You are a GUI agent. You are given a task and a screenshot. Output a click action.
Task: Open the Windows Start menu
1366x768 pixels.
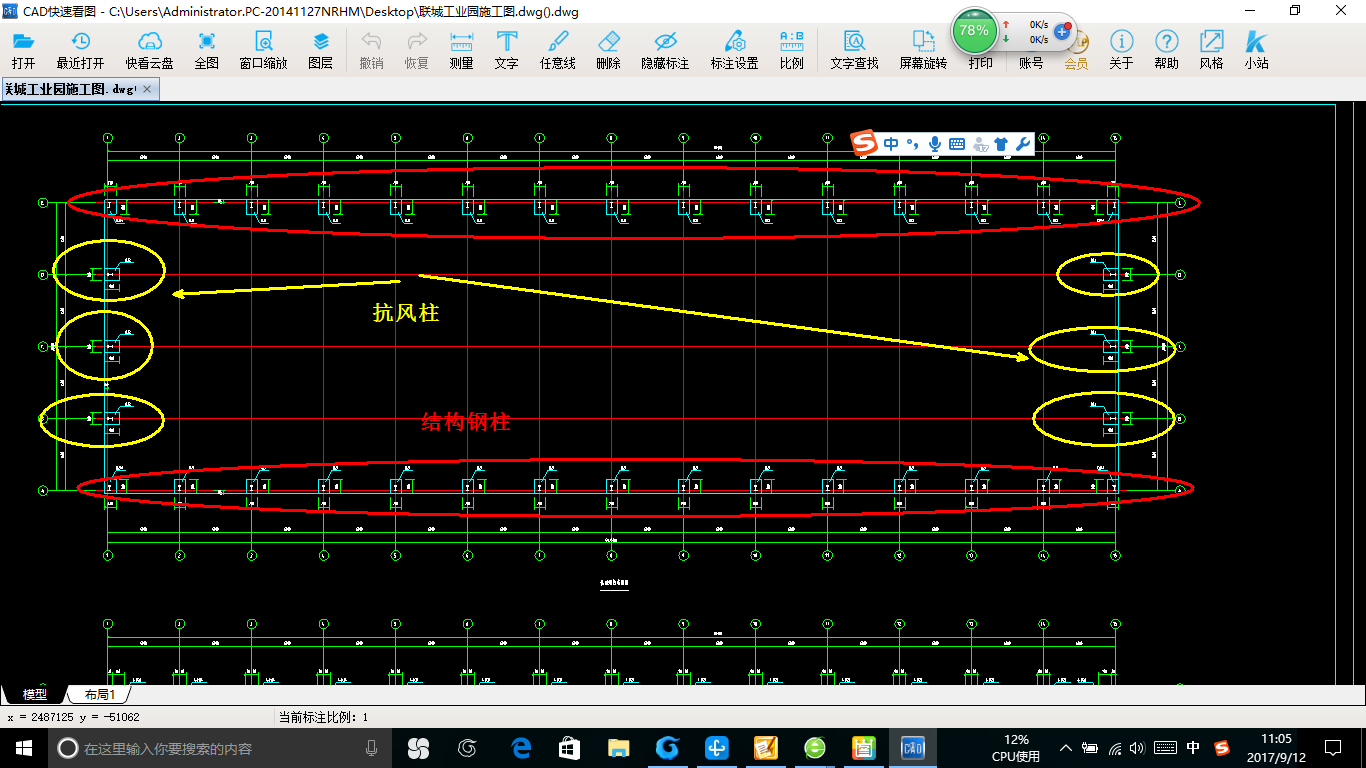click(x=24, y=748)
